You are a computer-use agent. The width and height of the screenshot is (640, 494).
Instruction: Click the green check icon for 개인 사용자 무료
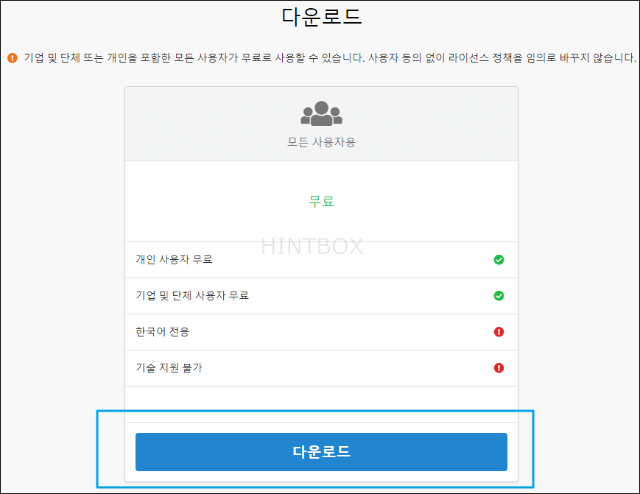(499, 260)
